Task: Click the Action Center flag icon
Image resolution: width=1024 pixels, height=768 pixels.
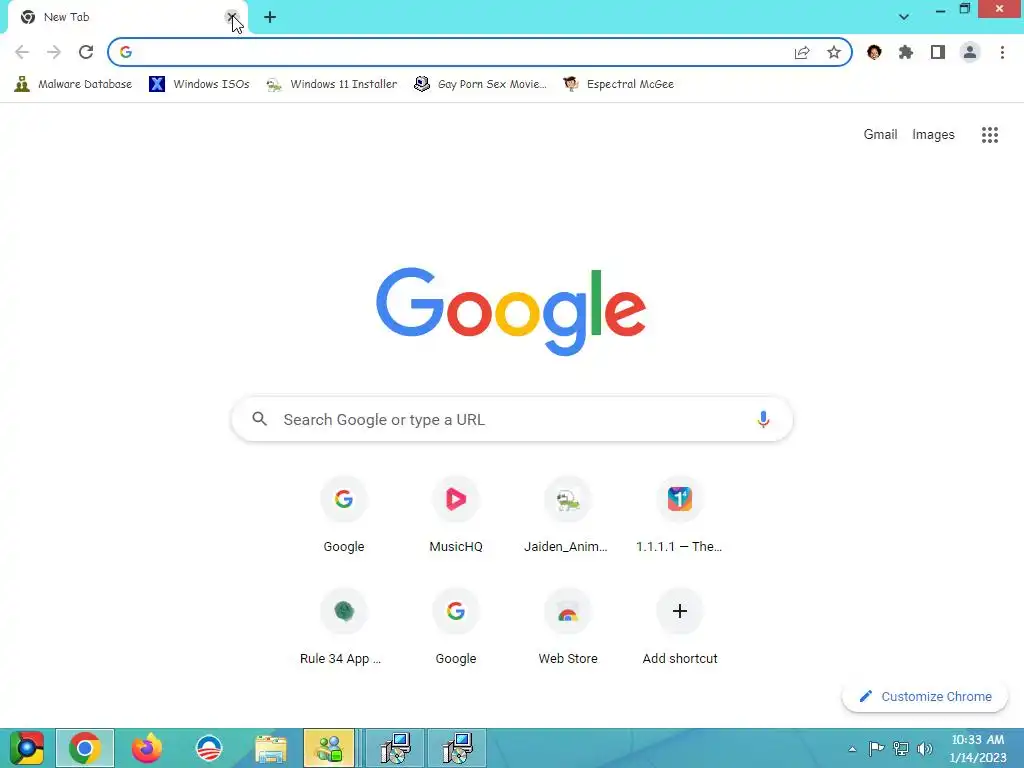Action: coord(876,748)
